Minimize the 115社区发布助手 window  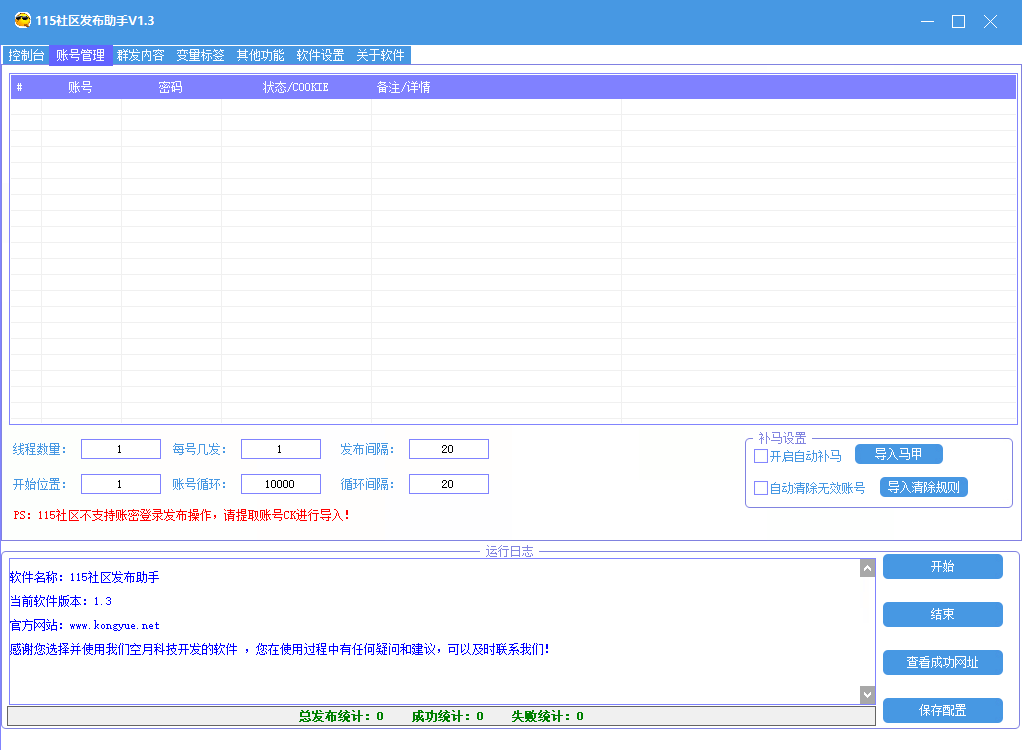tap(927, 22)
